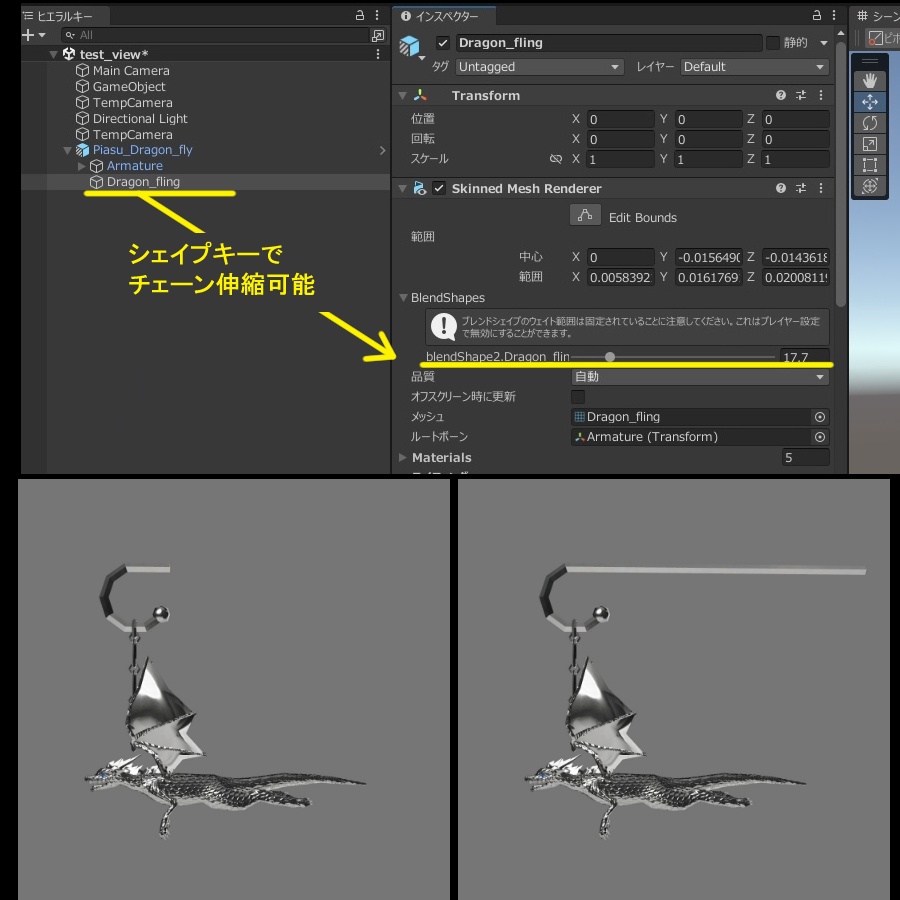Image resolution: width=900 pixels, height=900 pixels.
Task: Select GameObject in hierarchy
Action: pos(129,87)
